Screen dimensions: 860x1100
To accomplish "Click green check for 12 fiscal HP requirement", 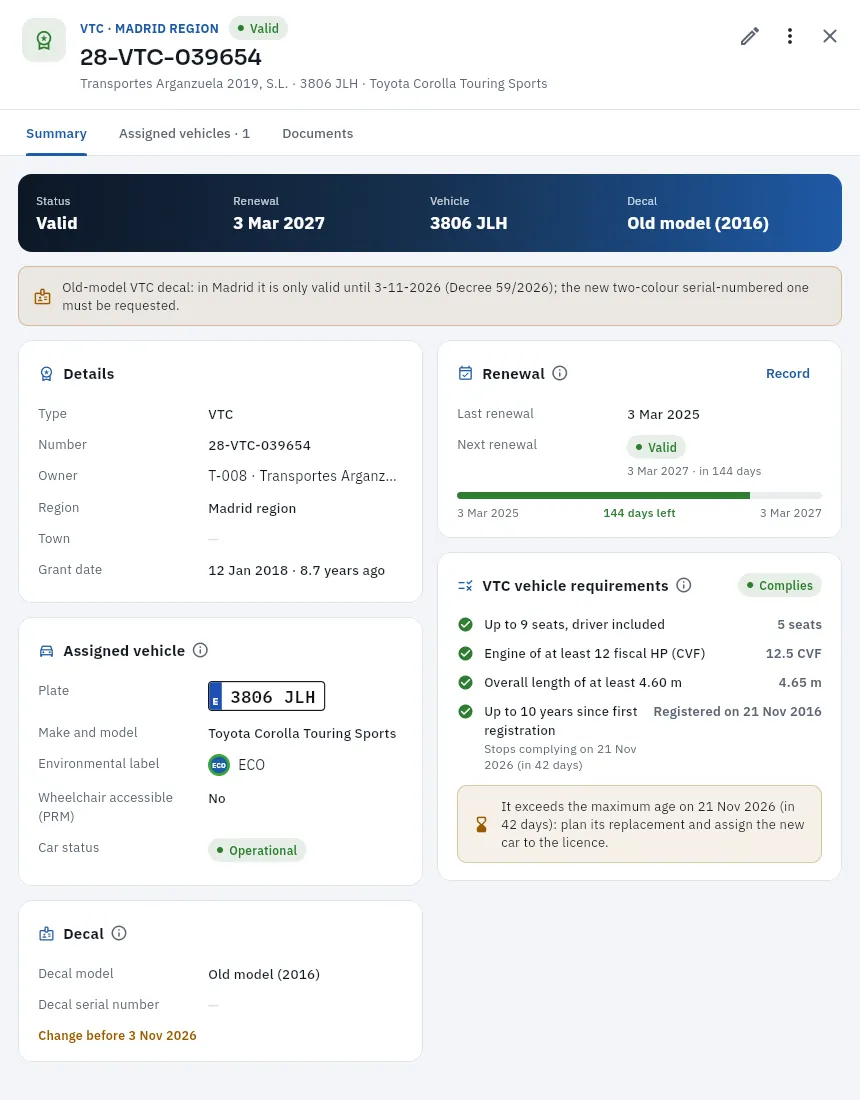I will coord(465,653).
